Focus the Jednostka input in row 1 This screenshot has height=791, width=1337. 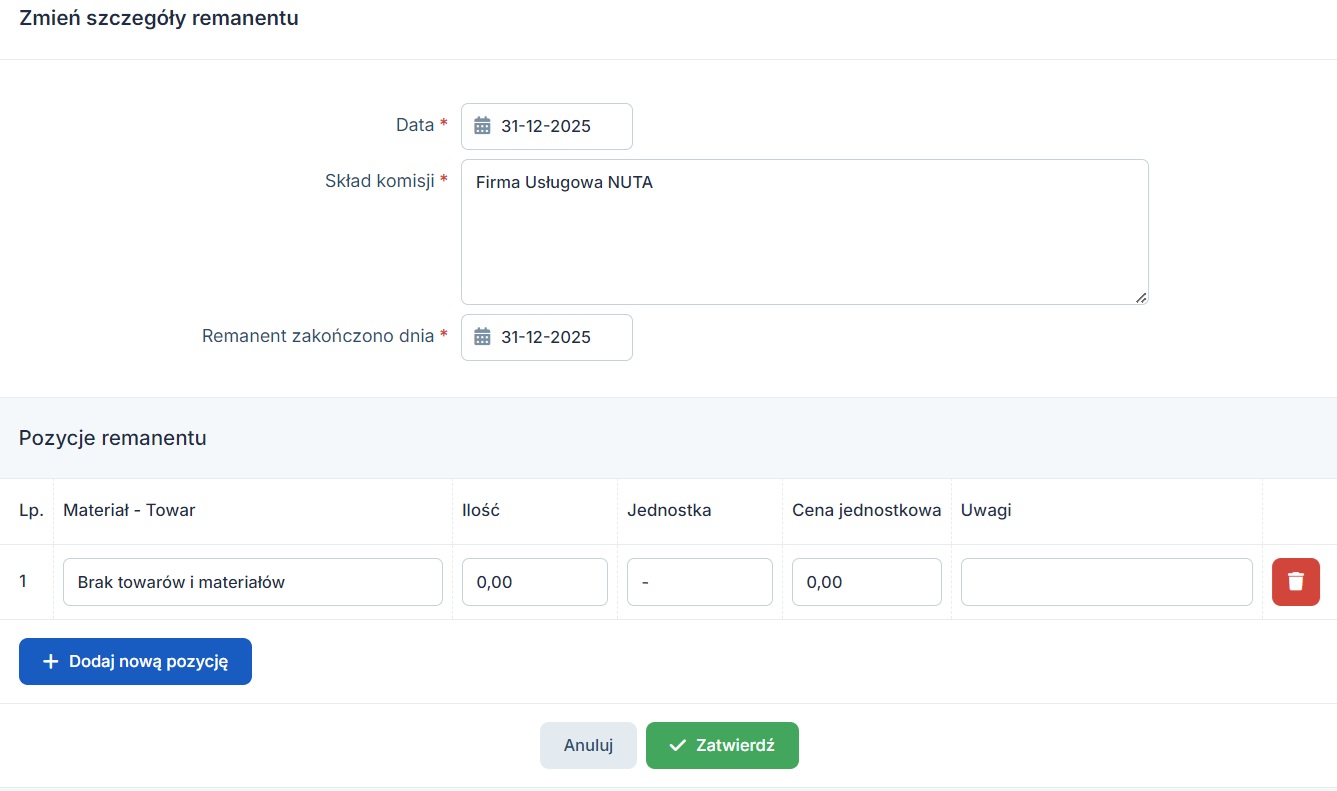pyautogui.click(x=699, y=582)
